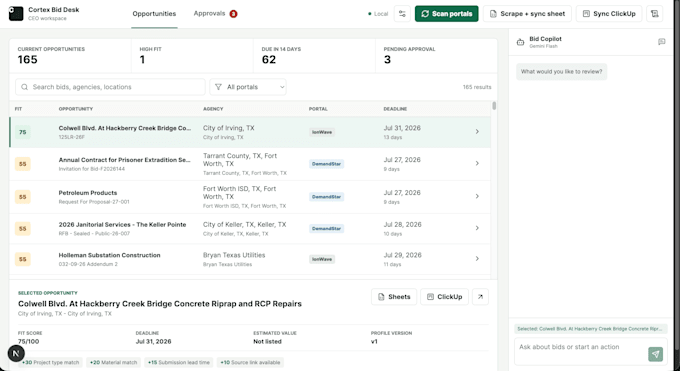Open Prisoner Extradition row chevron
Viewport: 680px width, 371px height.
point(477,164)
